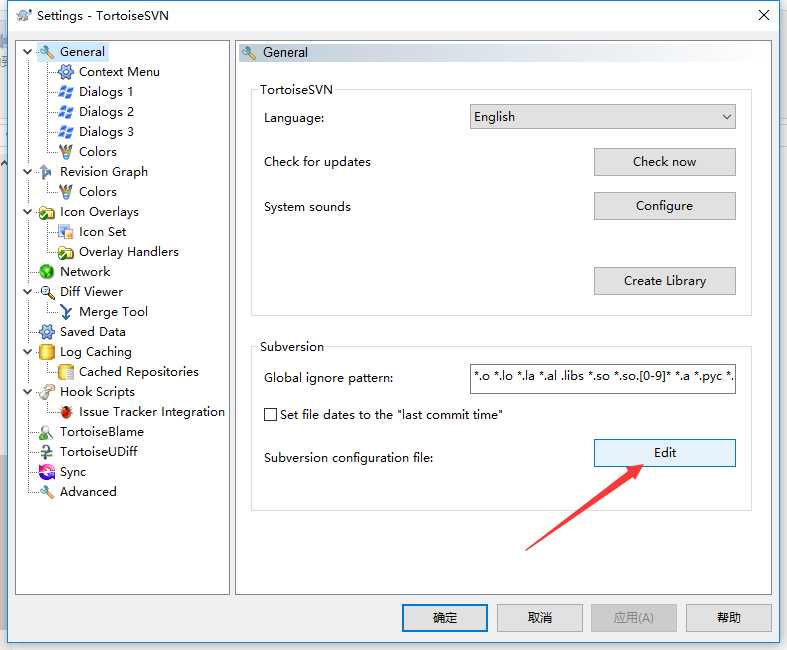
Task: Select Icon Set in the tree
Action: [102, 232]
